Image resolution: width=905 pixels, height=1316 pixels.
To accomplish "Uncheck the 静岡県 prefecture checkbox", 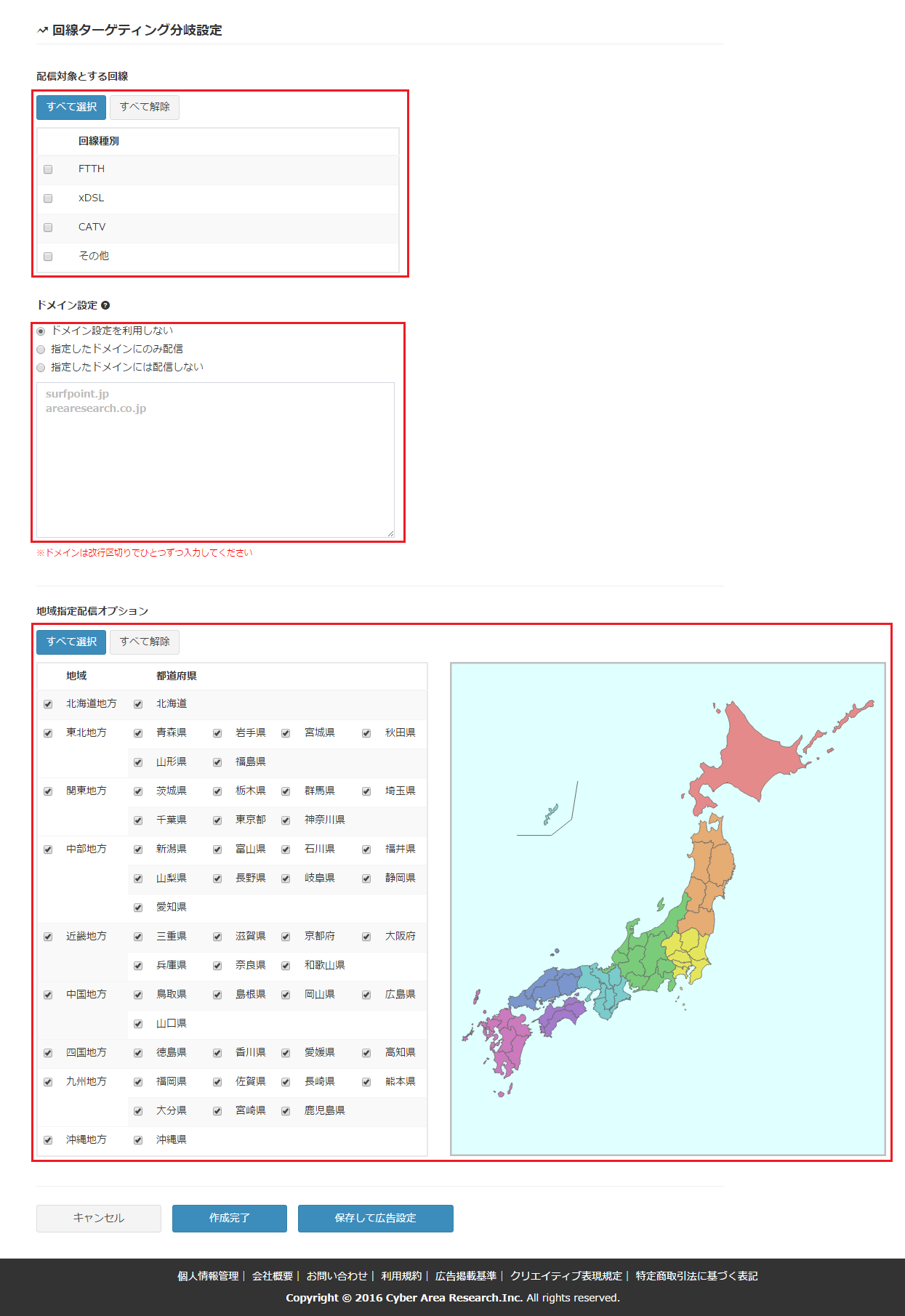I will point(366,879).
